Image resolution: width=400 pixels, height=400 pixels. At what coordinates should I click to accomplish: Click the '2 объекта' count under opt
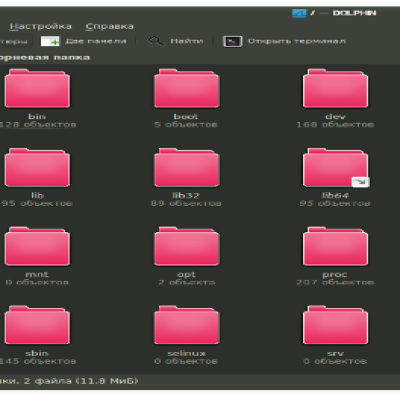(187, 282)
